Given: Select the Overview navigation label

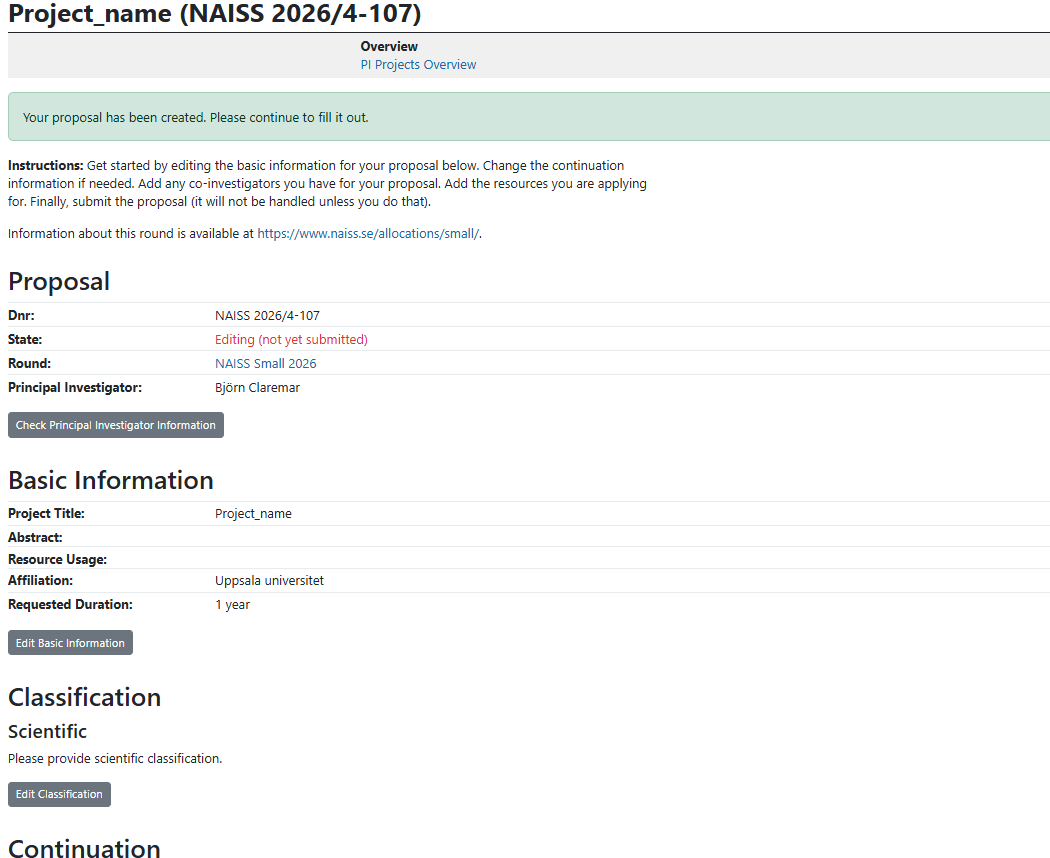Looking at the screenshot, I should point(389,46).
